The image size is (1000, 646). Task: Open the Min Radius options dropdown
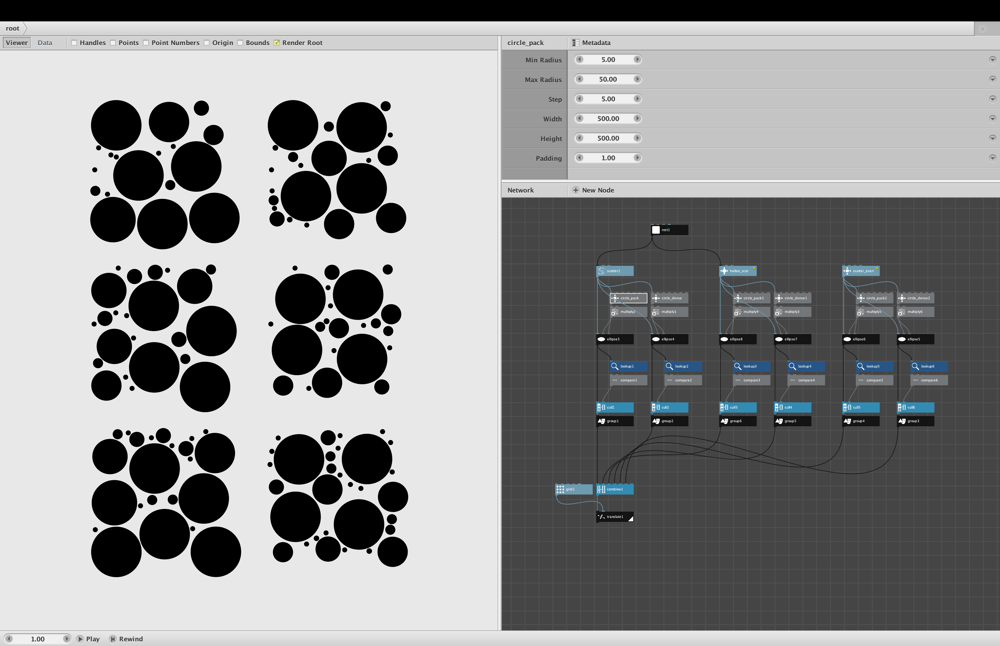pos(992,59)
